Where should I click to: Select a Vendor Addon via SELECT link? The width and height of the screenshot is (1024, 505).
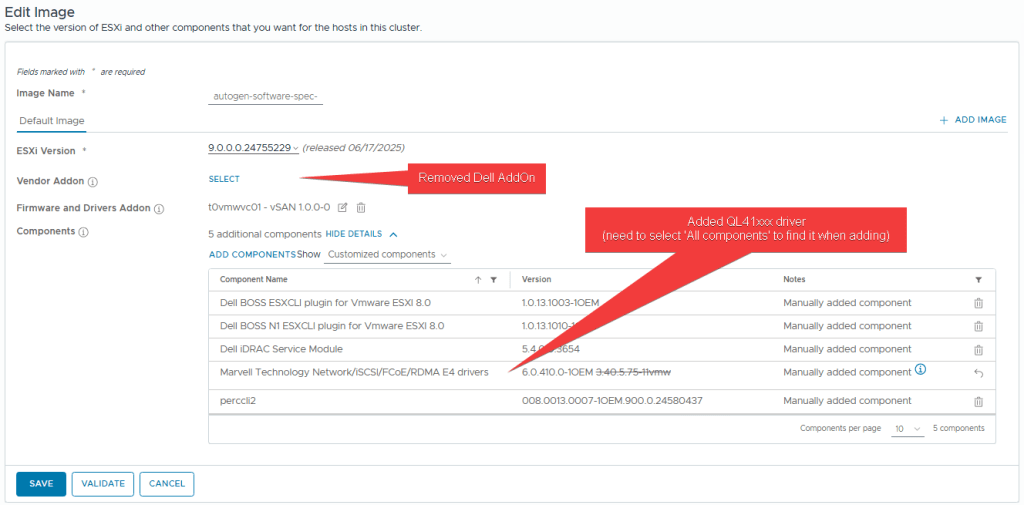tap(224, 180)
